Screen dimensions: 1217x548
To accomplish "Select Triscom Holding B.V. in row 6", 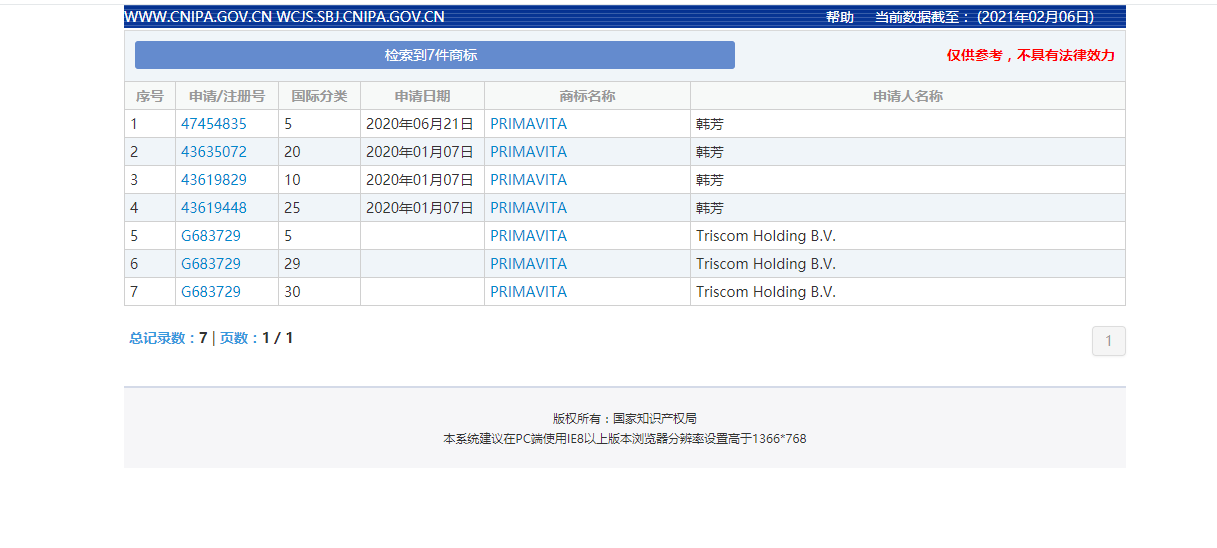I will point(766,264).
